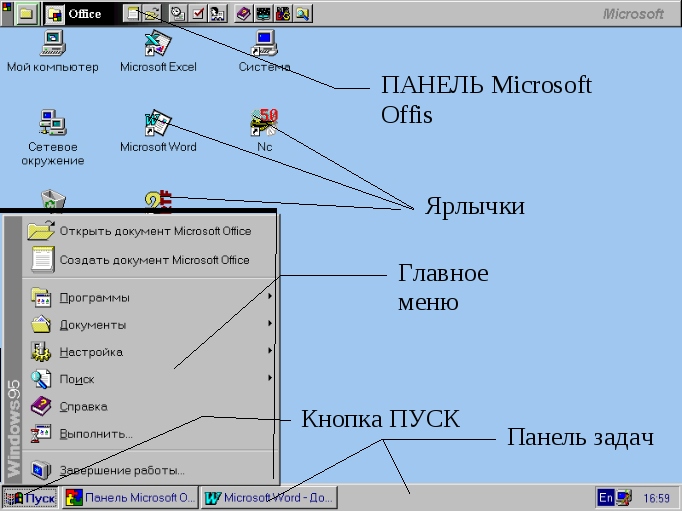The height and width of the screenshot is (511, 682).
Task: Click the clock appointment icon
Action: [177, 14]
